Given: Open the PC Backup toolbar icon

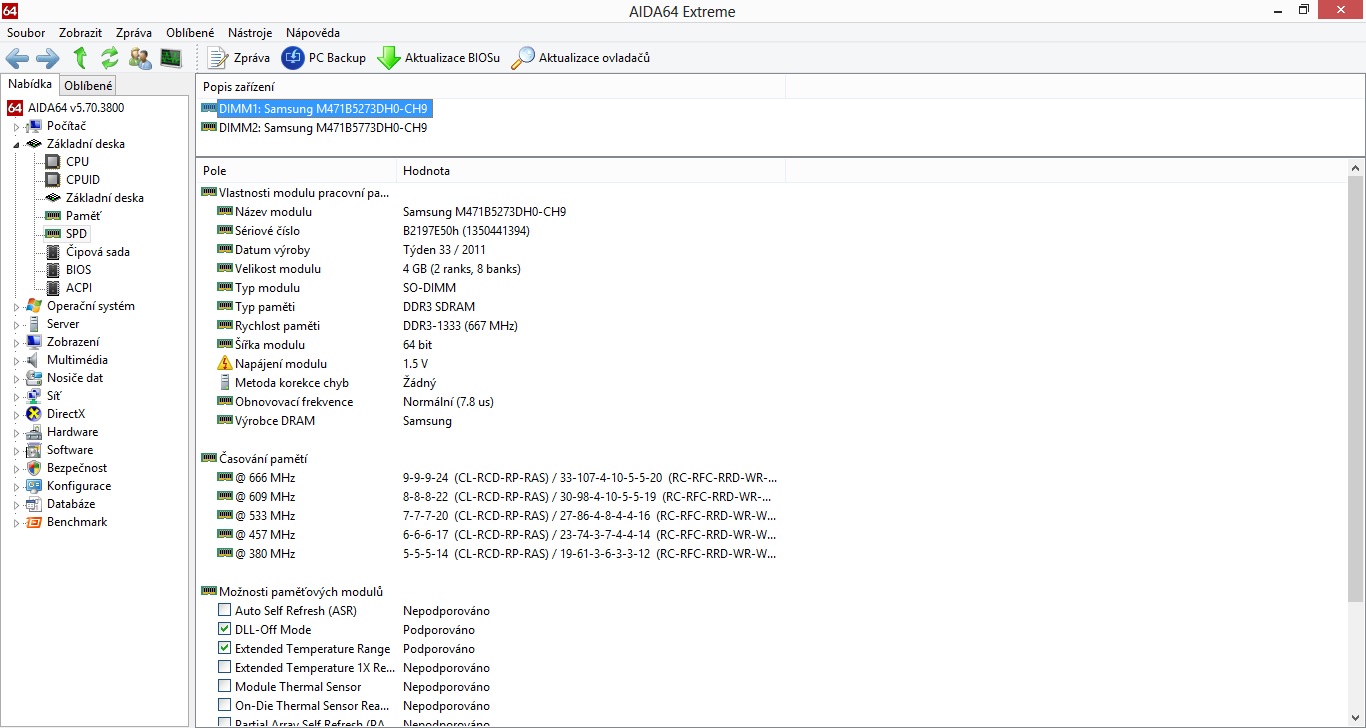Looking at the screenshot, I should 293,58.
